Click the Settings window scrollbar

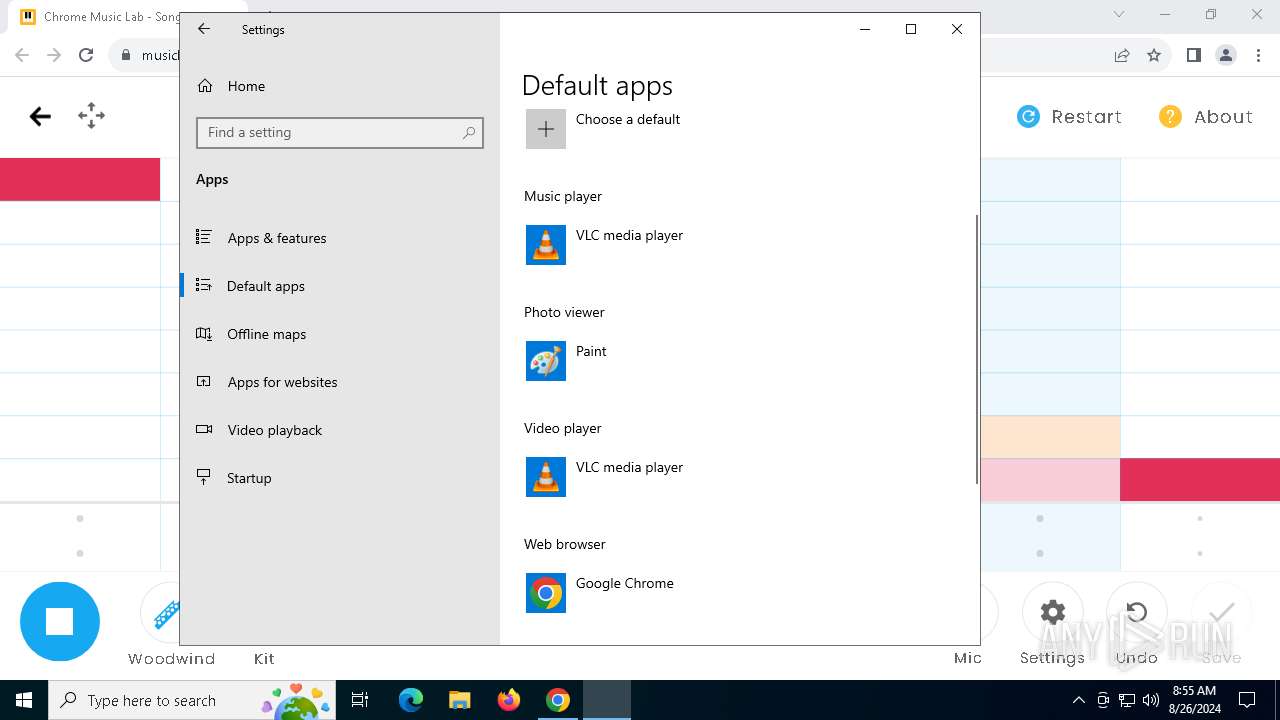pyautogui.click(x=976, y=349)
